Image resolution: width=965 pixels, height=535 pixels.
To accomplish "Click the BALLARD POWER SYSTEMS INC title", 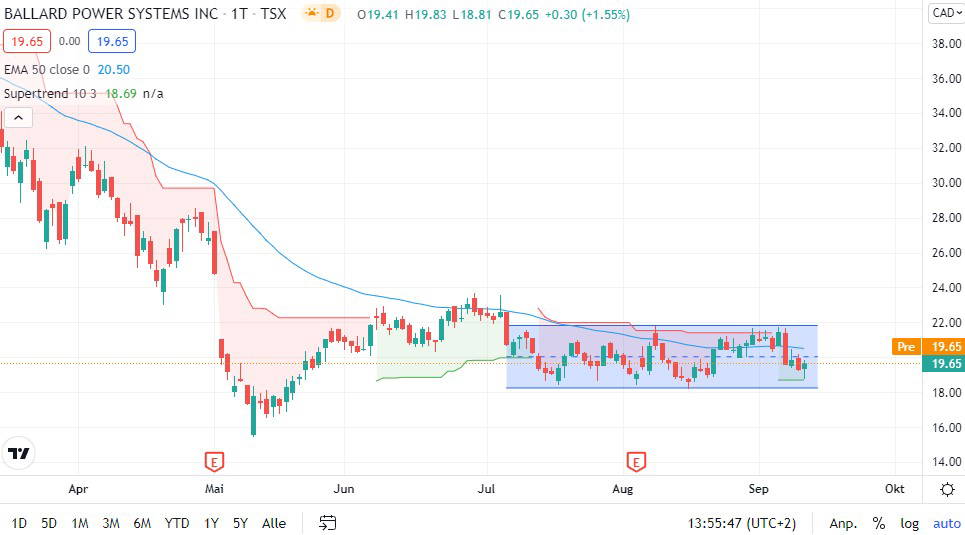I will [x=111, y=14].
